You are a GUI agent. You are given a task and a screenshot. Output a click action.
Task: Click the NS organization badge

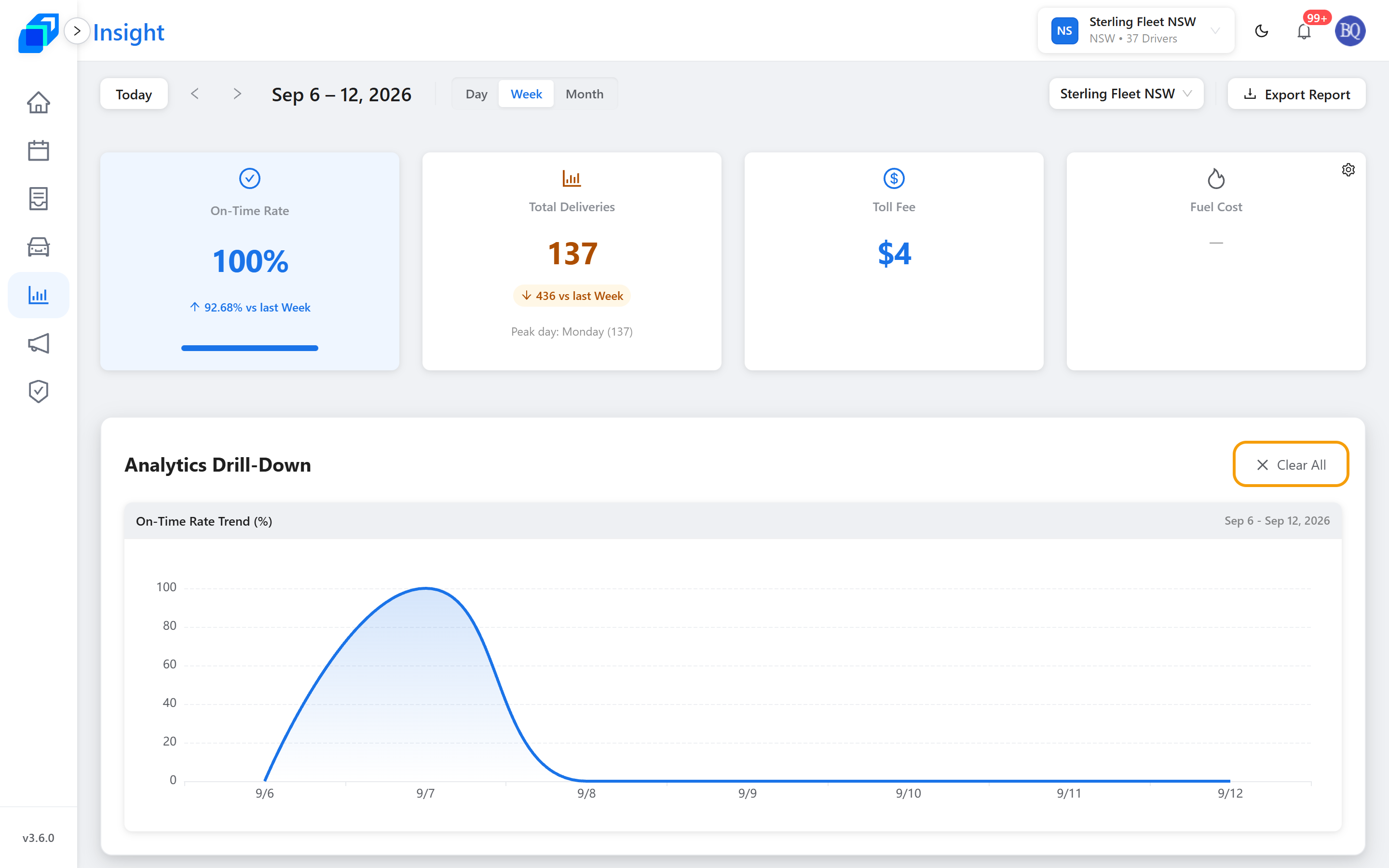(1064, 31)
